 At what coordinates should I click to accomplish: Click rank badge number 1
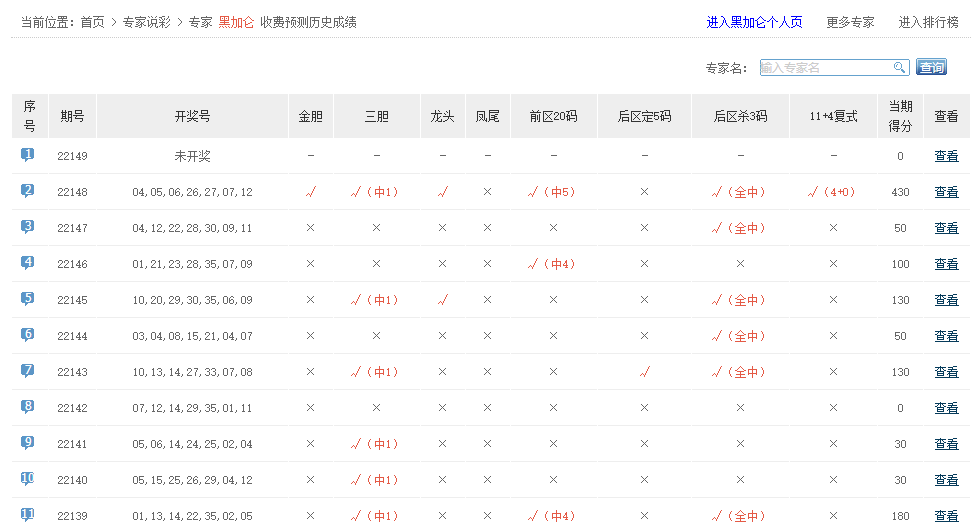[28, 155]
